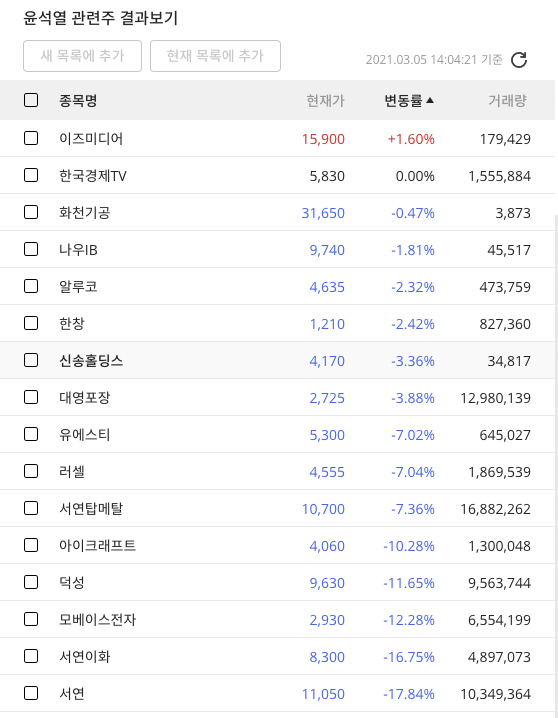Open stock 덕성
Screen dimensions: 558x718
coord(71,583)
